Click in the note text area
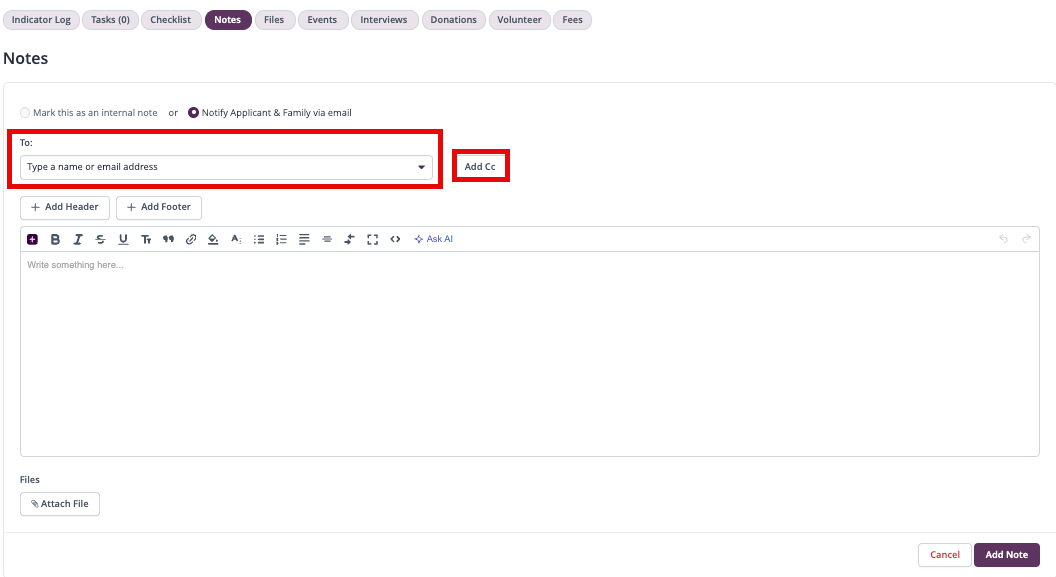Image resolution: width=1056 pixels, height=577 pixels. click(529, 353)
